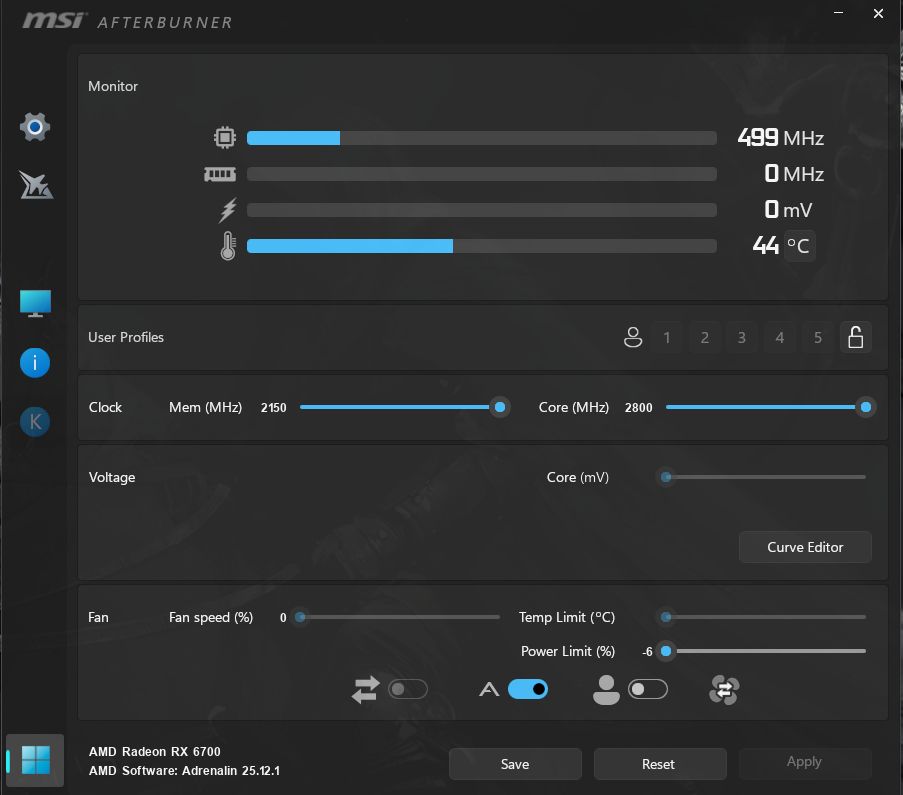Select user profile slot 1
The width and height of the screenshot is (903, 795).
point(667,337)
